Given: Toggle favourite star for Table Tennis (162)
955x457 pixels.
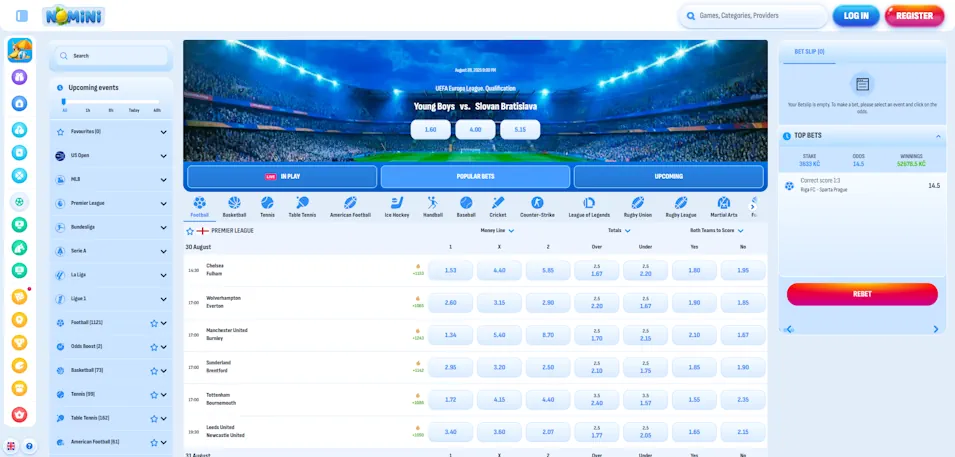Looking at the screenshot, I should pos(154,419).
